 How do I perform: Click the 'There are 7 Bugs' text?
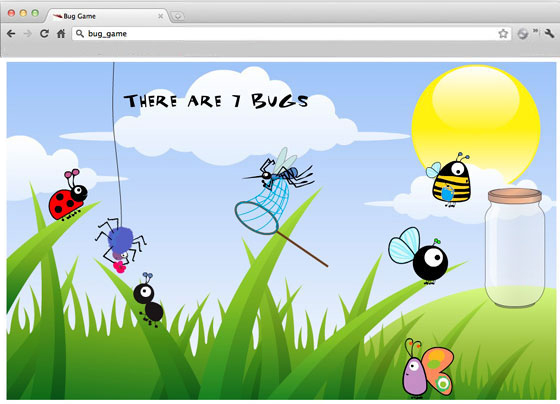216,101
